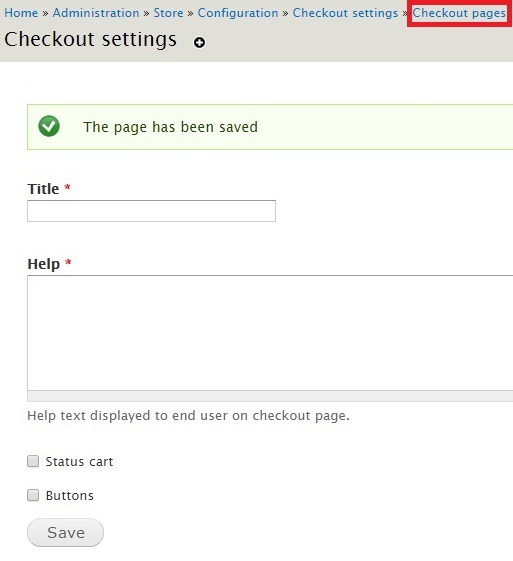Click the Help textarea resize grip bar
The height and width of the screenshot is (561, 513).
click(x=270, y=396)
